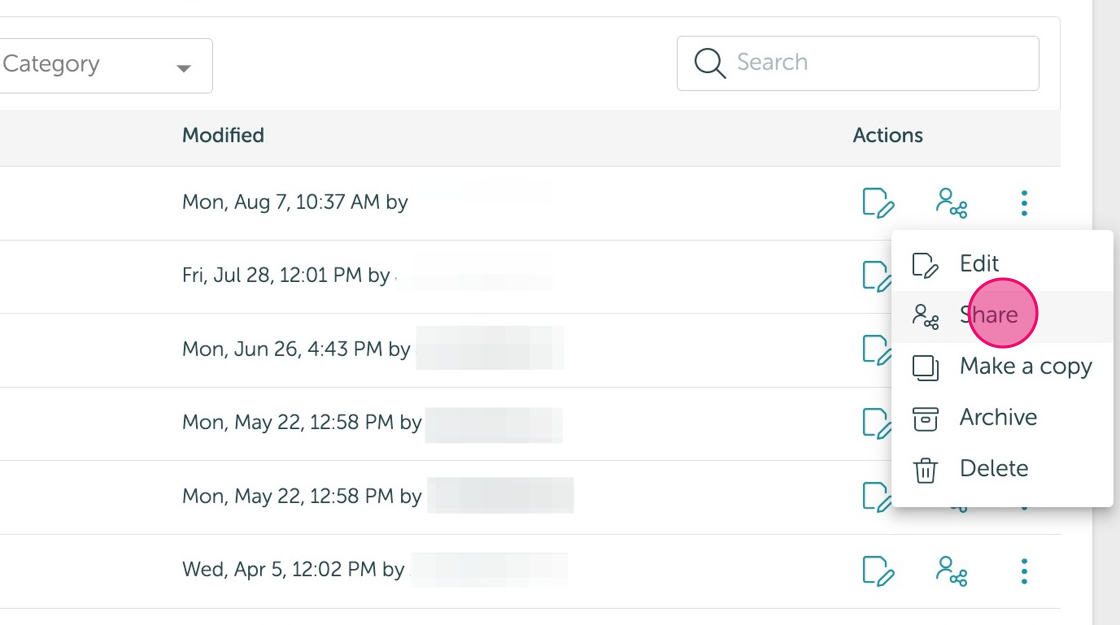This screenshot has width=1120, height=625.
Task: Click share icon in Apr 5 row
Action: [951, 571]
